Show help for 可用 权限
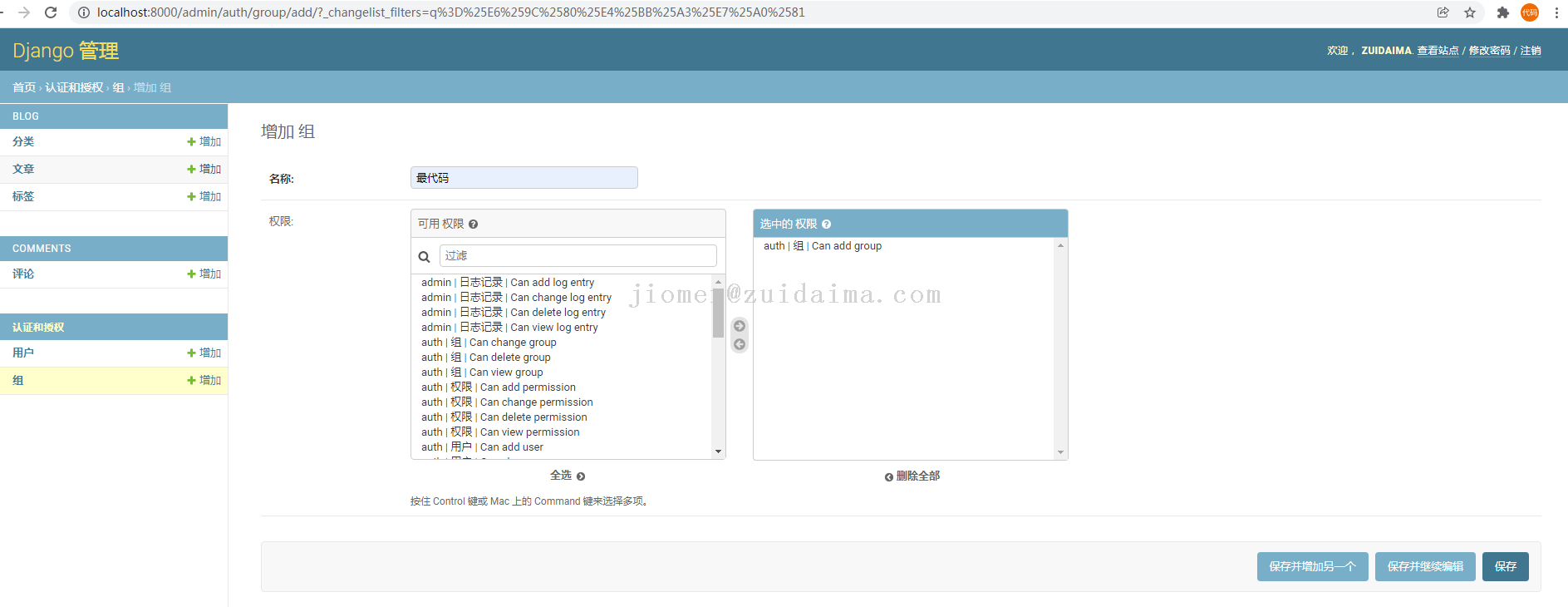This screenshot has width=1568, height=607. (473, 225)
